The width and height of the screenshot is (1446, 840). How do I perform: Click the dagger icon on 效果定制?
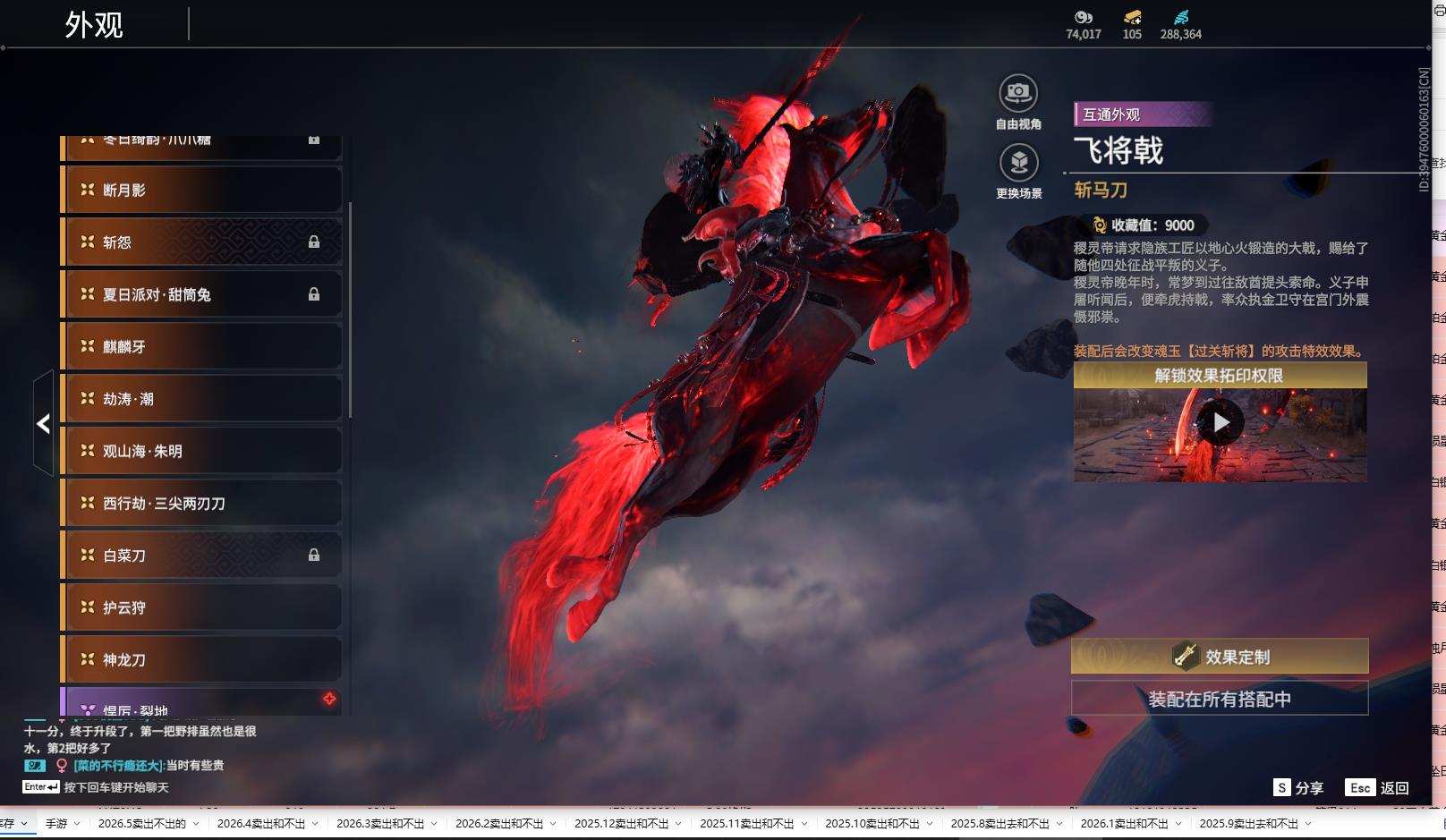(x=1186, y=657)
